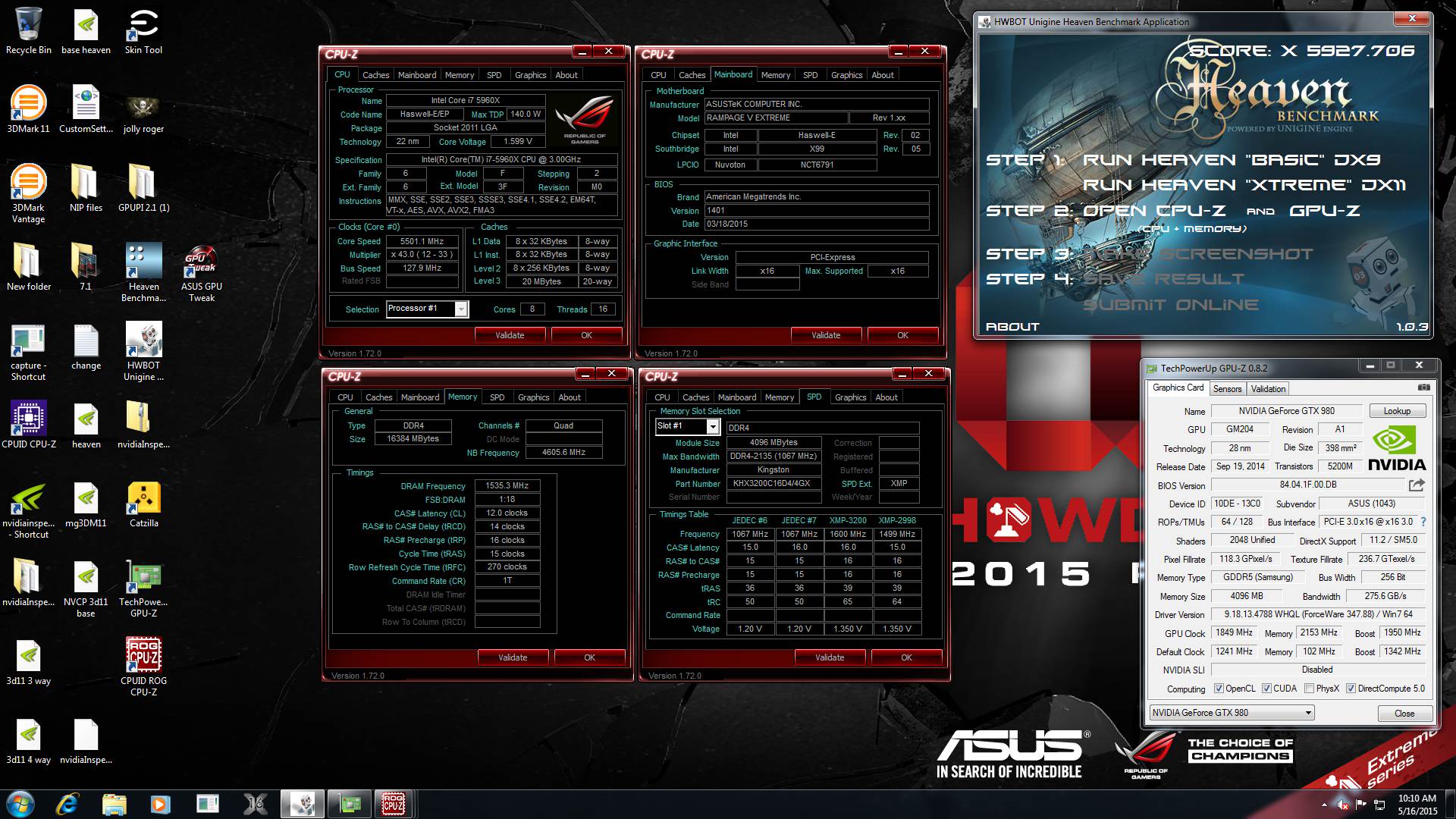Image resolution: width=1456 pixels, height=819 pixels.
Task: Switch to Validation tab in GPU-Z
Action: tap(1268, 389)
